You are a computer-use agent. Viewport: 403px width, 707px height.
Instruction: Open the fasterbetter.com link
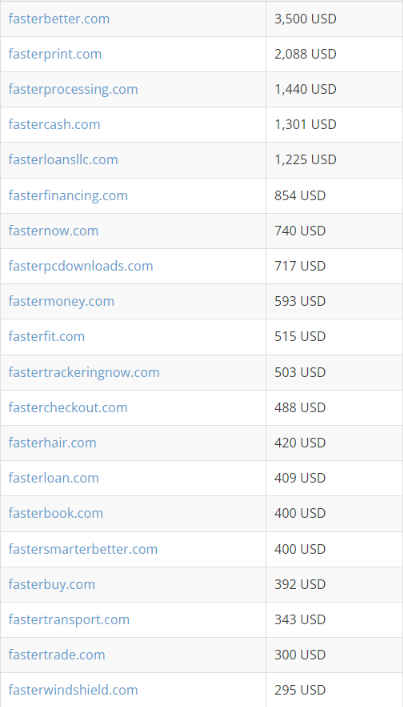point(59,19)
